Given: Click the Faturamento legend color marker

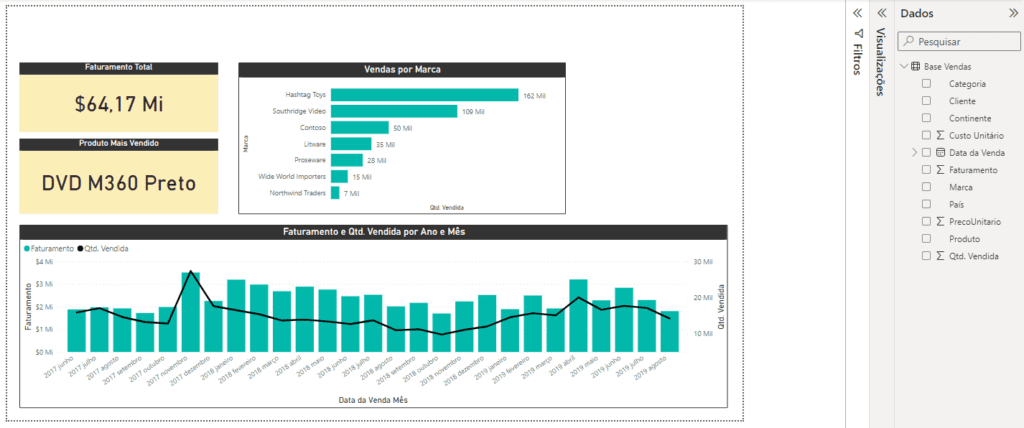Looking at the screenshot, I should 27,248.
